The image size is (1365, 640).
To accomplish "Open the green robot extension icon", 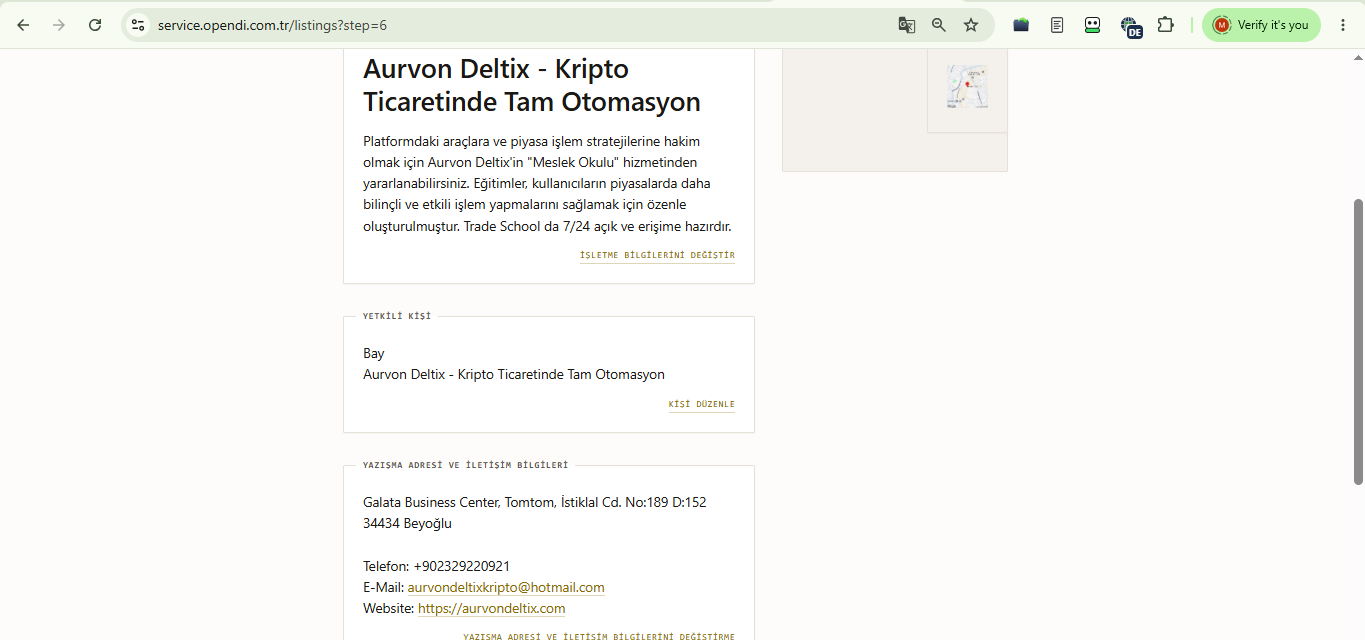I will [1093, 25].
